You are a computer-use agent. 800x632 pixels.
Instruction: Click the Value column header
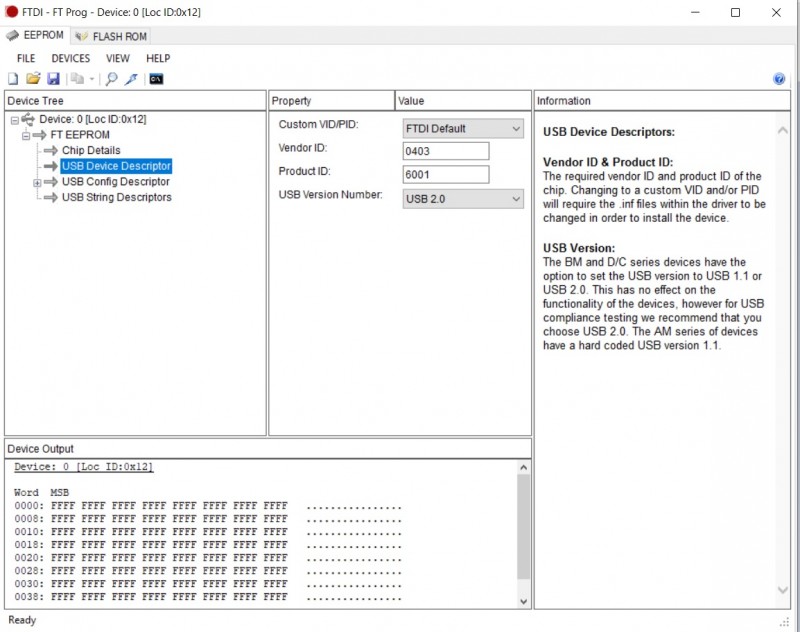[463, 100]
